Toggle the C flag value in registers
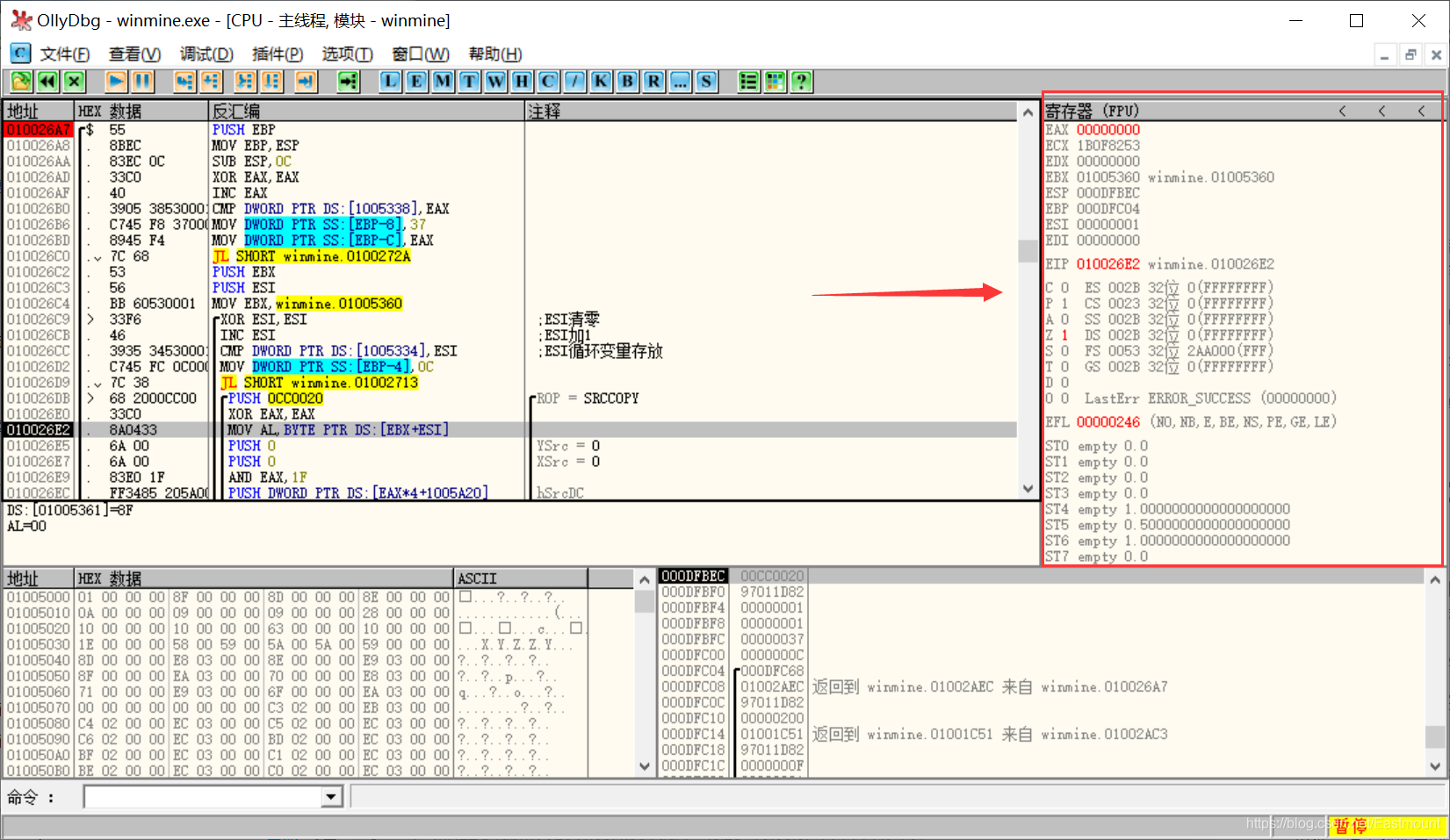The width and height of the screenshot is (1450, 840). [1064, 288]
